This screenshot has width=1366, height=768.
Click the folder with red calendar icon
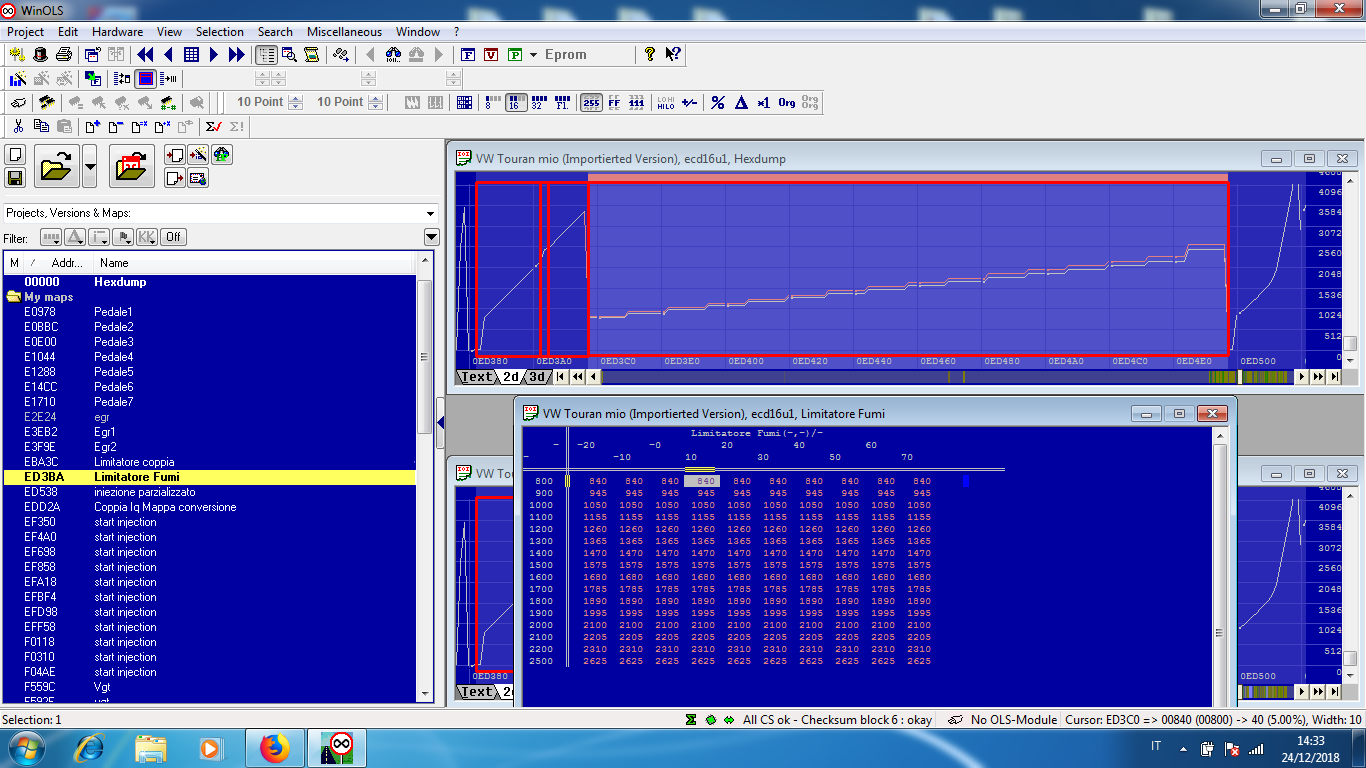132,166
